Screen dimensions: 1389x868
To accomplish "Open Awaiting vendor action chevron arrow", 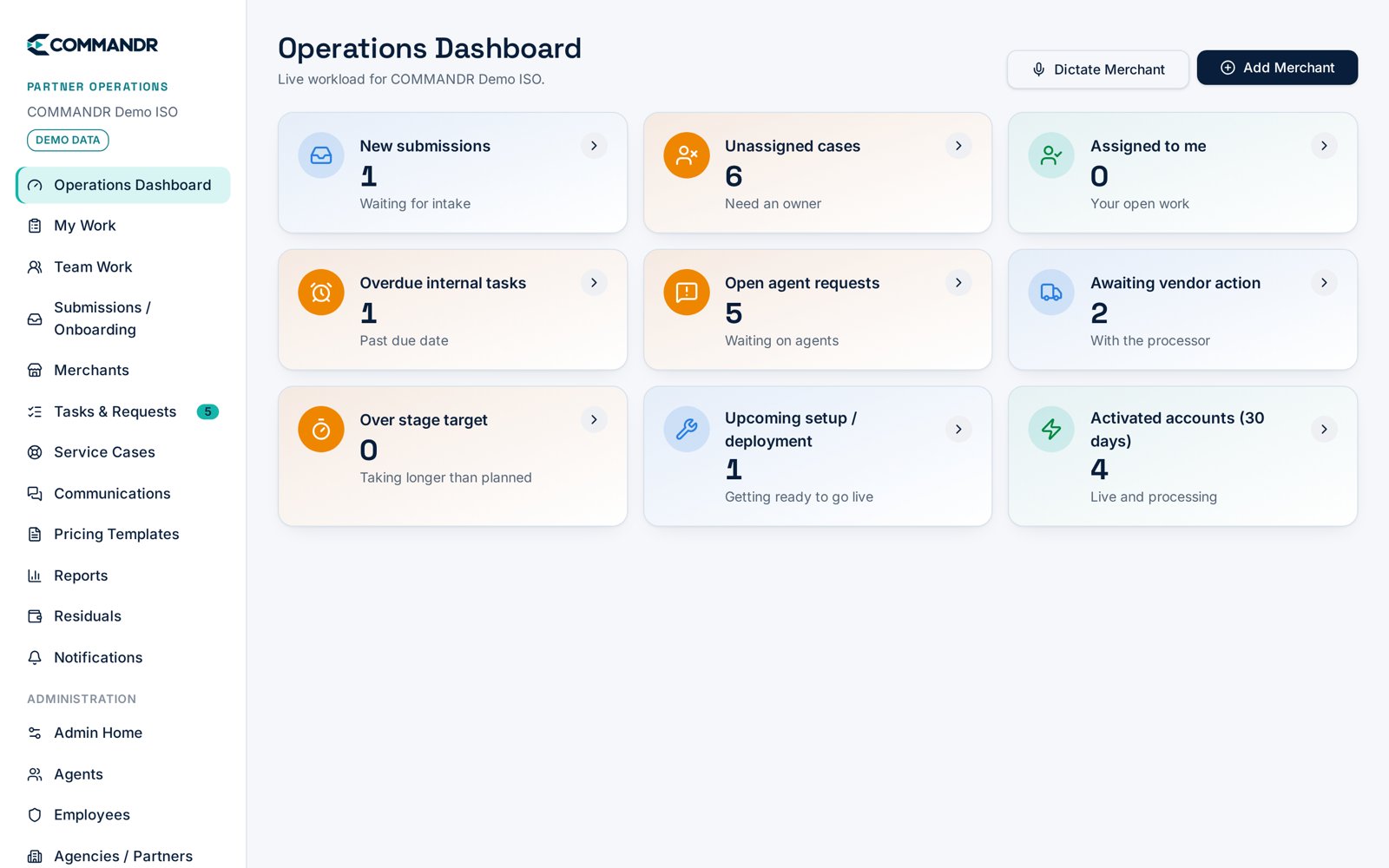I will (x=1324, y=283).
